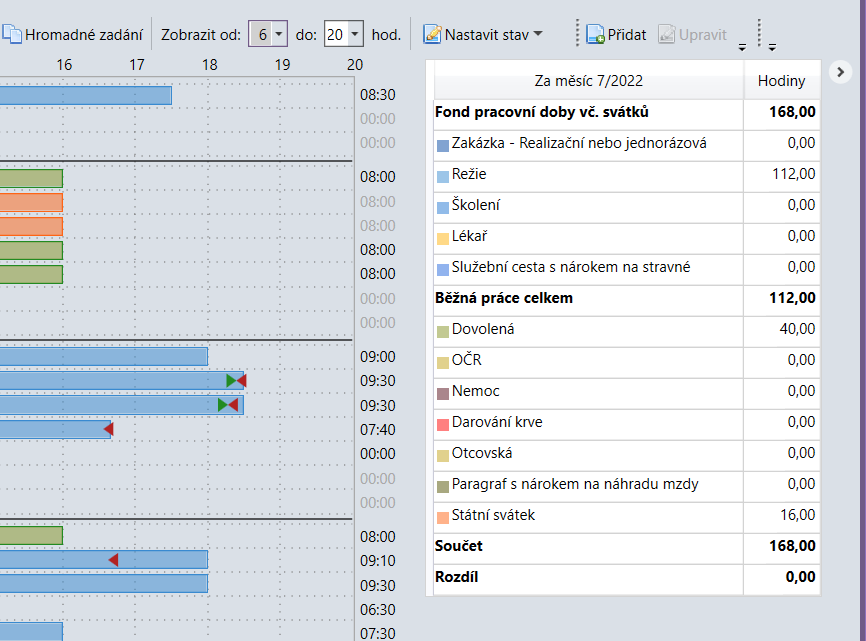The height and width of the screenshot is (641, 866).
Task: Click the Dovolená color swatch in legend
Action: point(443,330)
